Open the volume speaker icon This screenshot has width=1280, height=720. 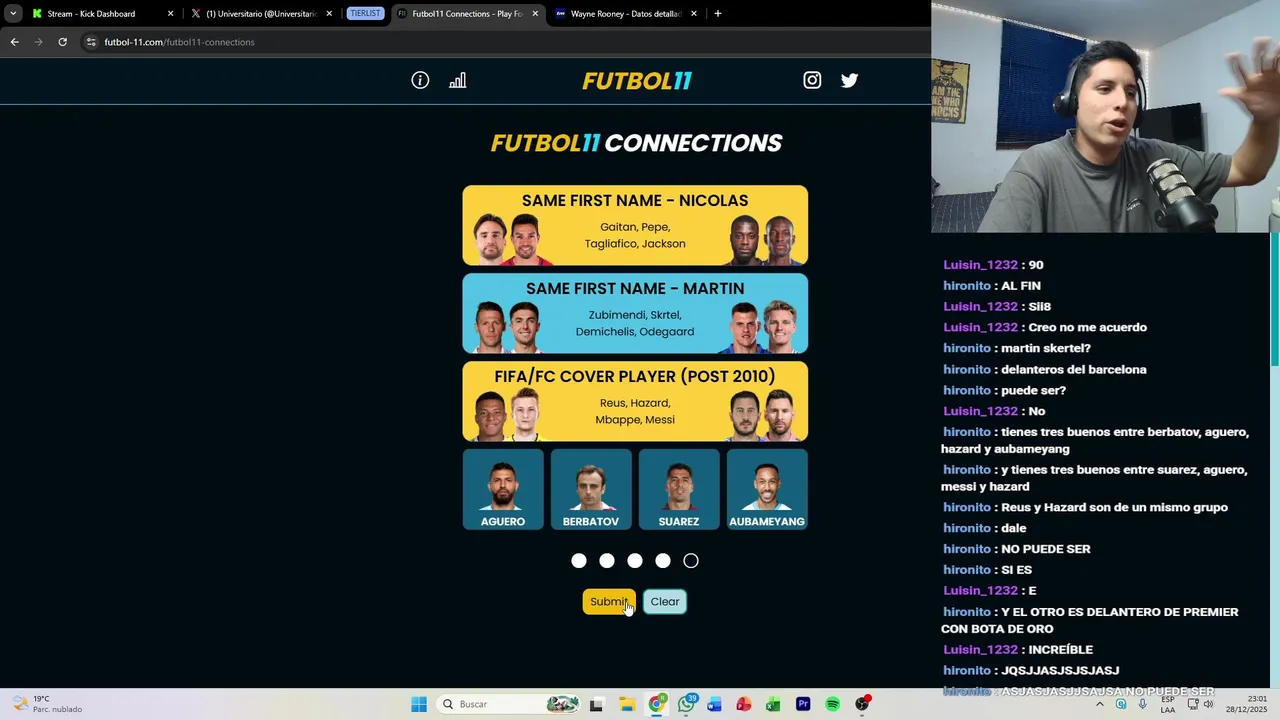click(x=1209, y=704)
